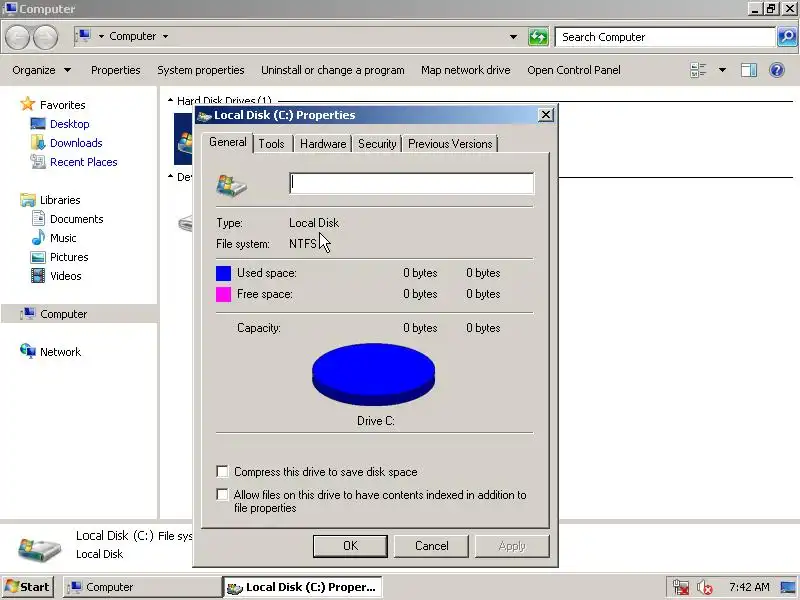
Task: Click the Music note icon
Action: 38,238
